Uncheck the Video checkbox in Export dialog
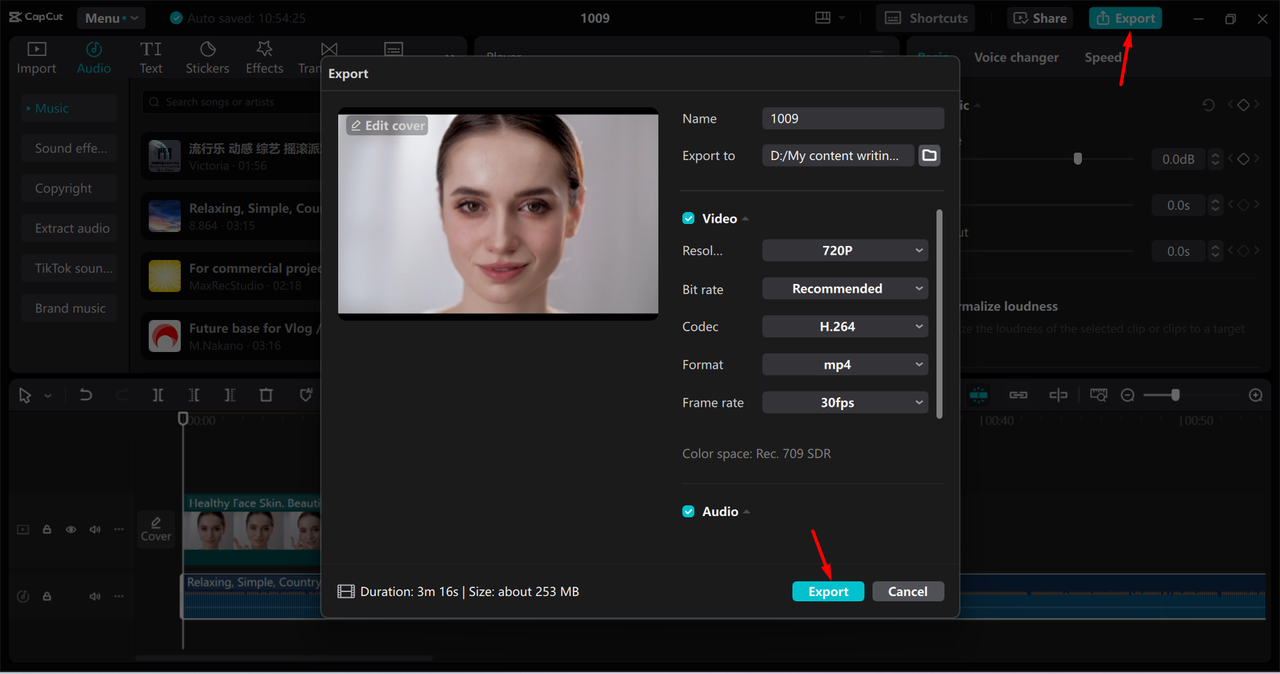This screenshot has width=1280, height=674. tap(688, 218)
